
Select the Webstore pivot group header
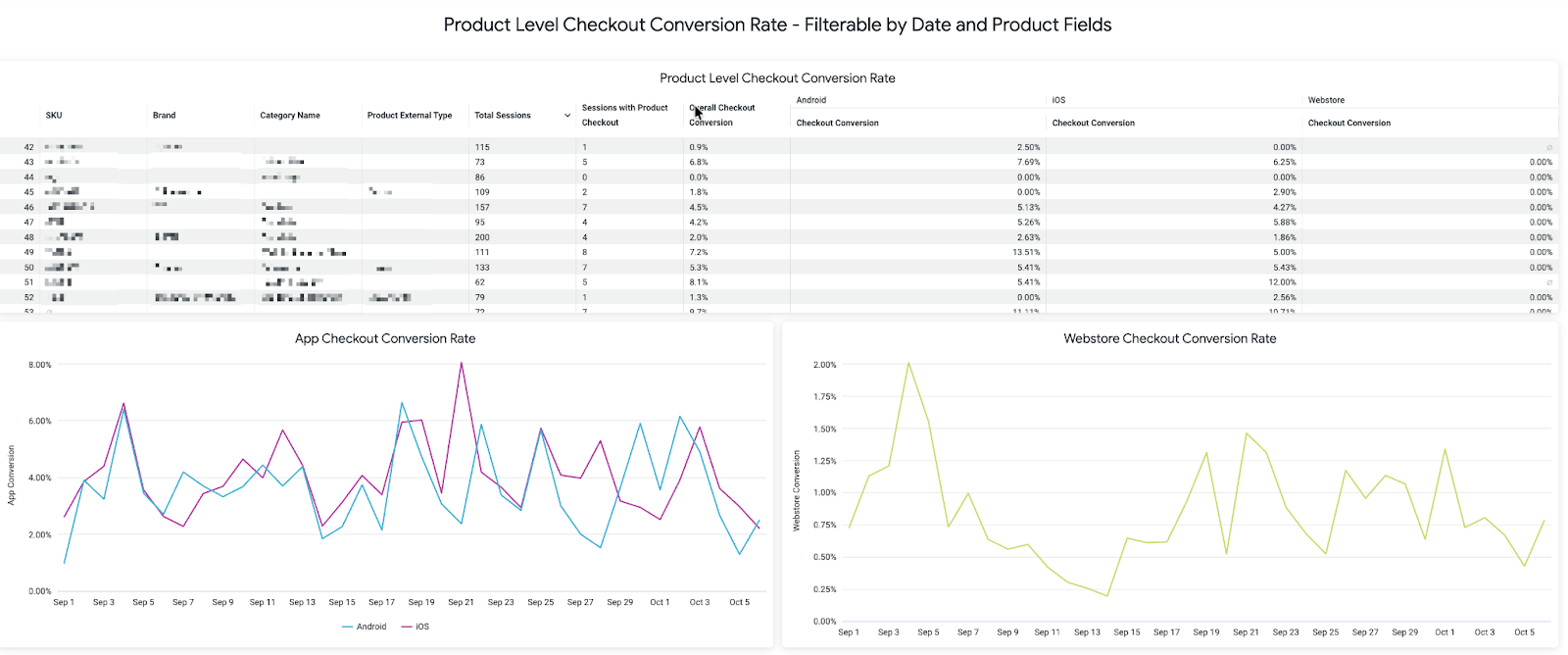[x=1326, y=100]
